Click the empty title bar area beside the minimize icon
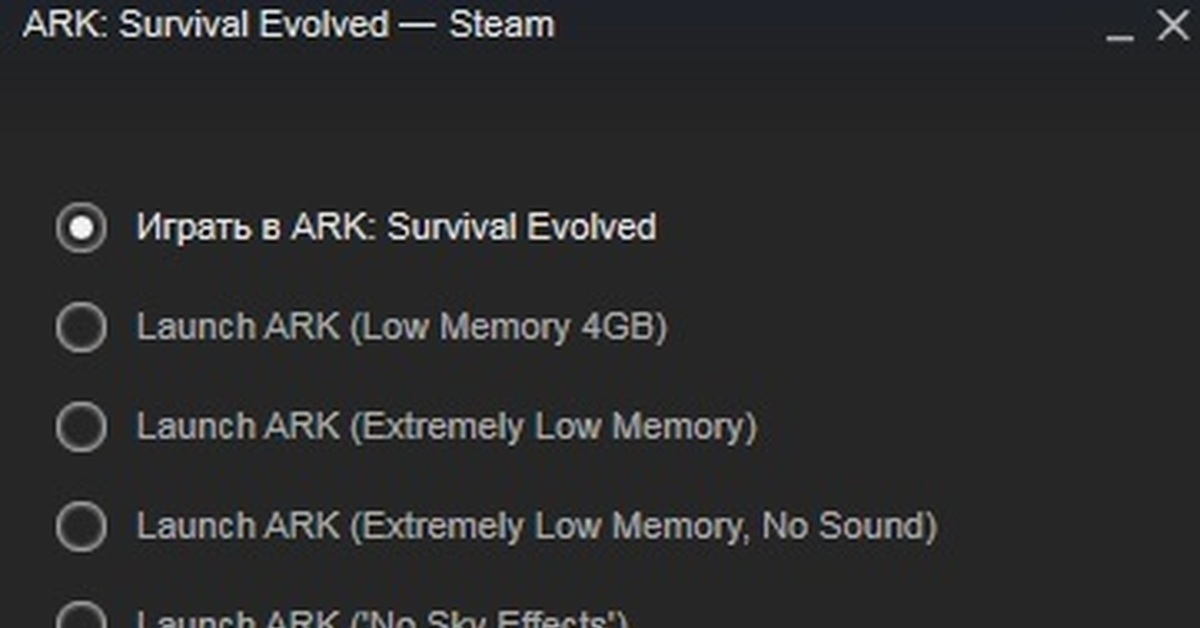Viewport: 1200px width, 628px height. [x=830, y=27]
